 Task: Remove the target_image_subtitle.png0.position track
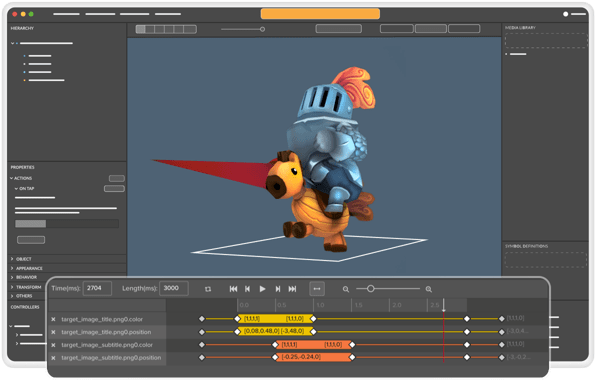tap(54, 358)
